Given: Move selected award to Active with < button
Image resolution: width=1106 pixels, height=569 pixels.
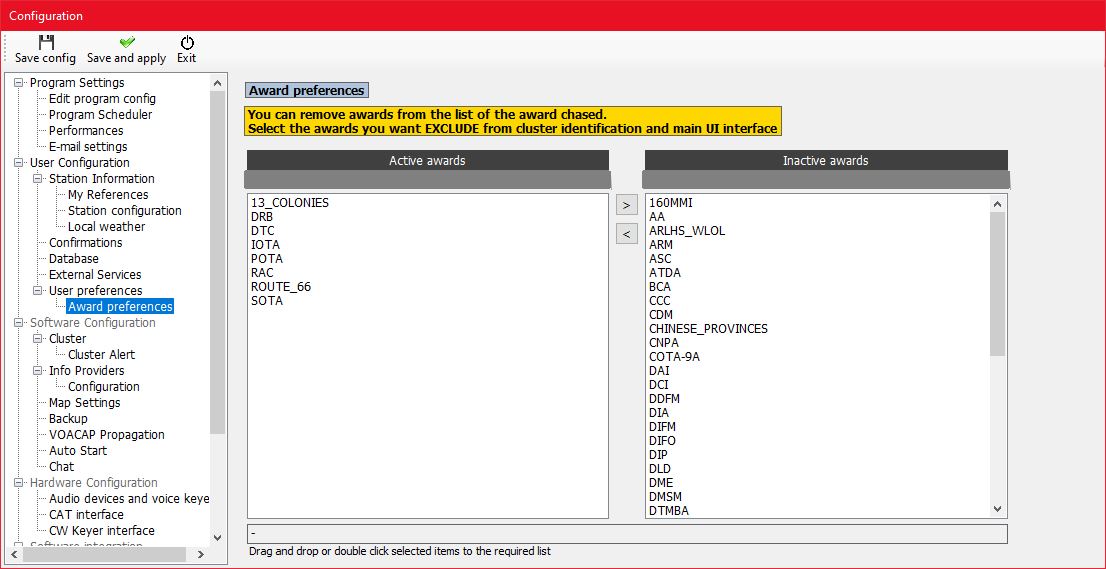Looking at the screenshot, I should tap(626, 234).
